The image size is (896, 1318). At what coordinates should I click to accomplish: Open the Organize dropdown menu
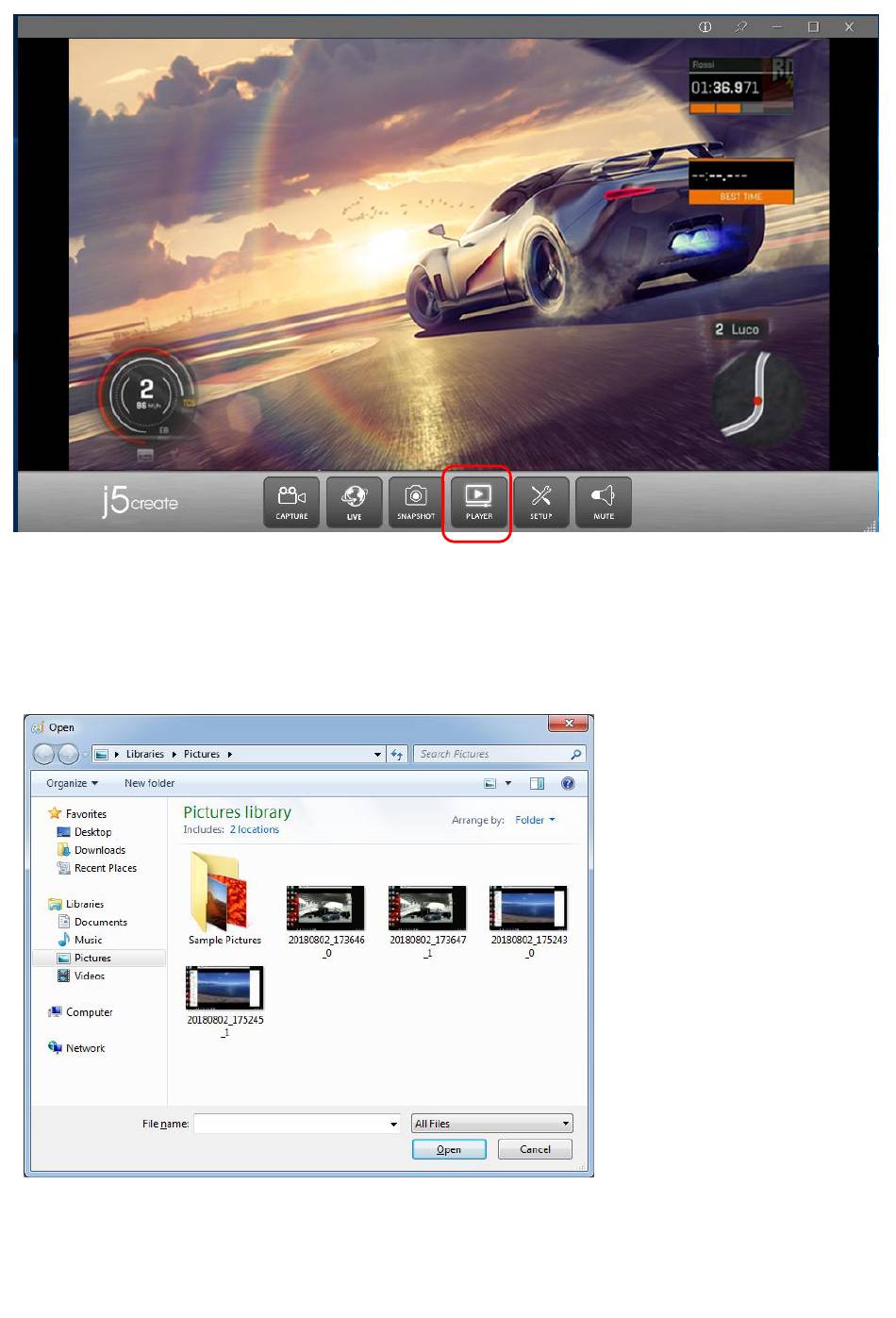point(72,784)
